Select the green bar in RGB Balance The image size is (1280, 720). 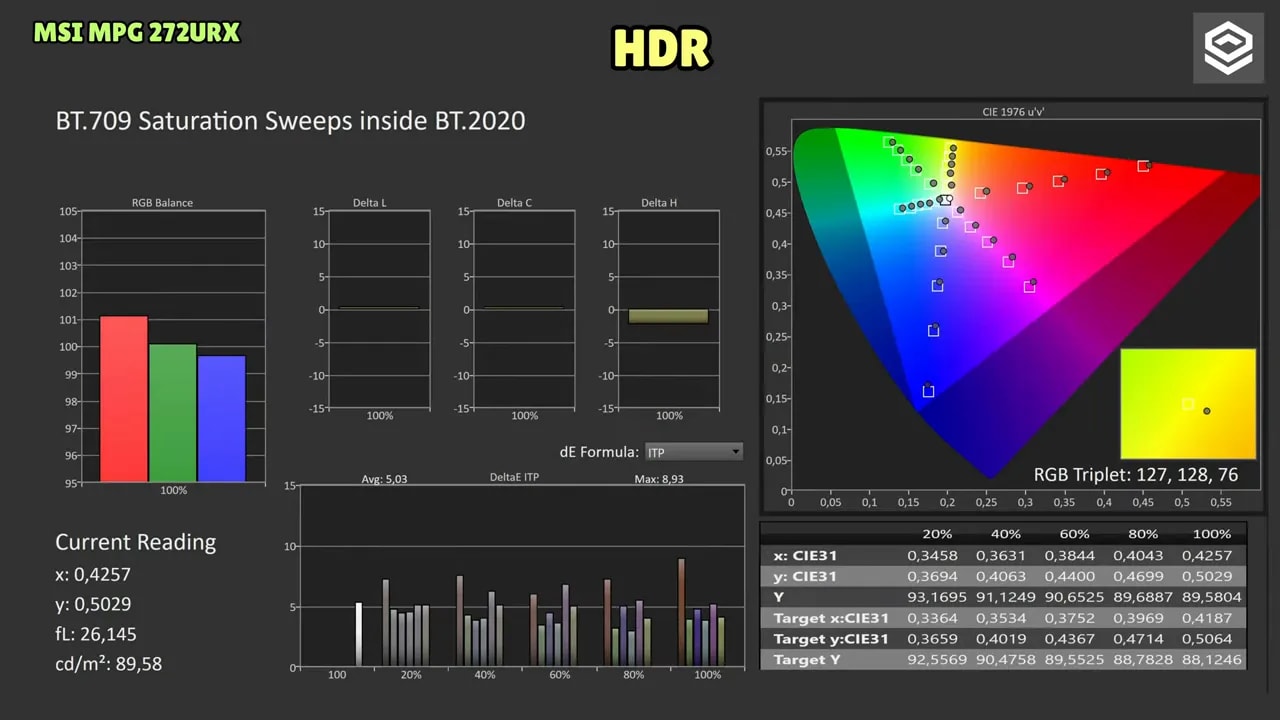[173, 412]
